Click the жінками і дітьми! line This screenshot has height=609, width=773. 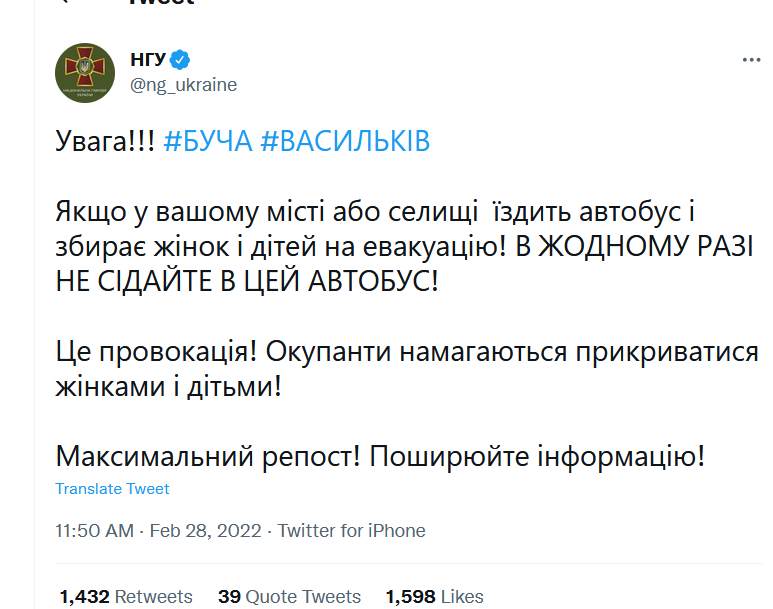[168, 385]
